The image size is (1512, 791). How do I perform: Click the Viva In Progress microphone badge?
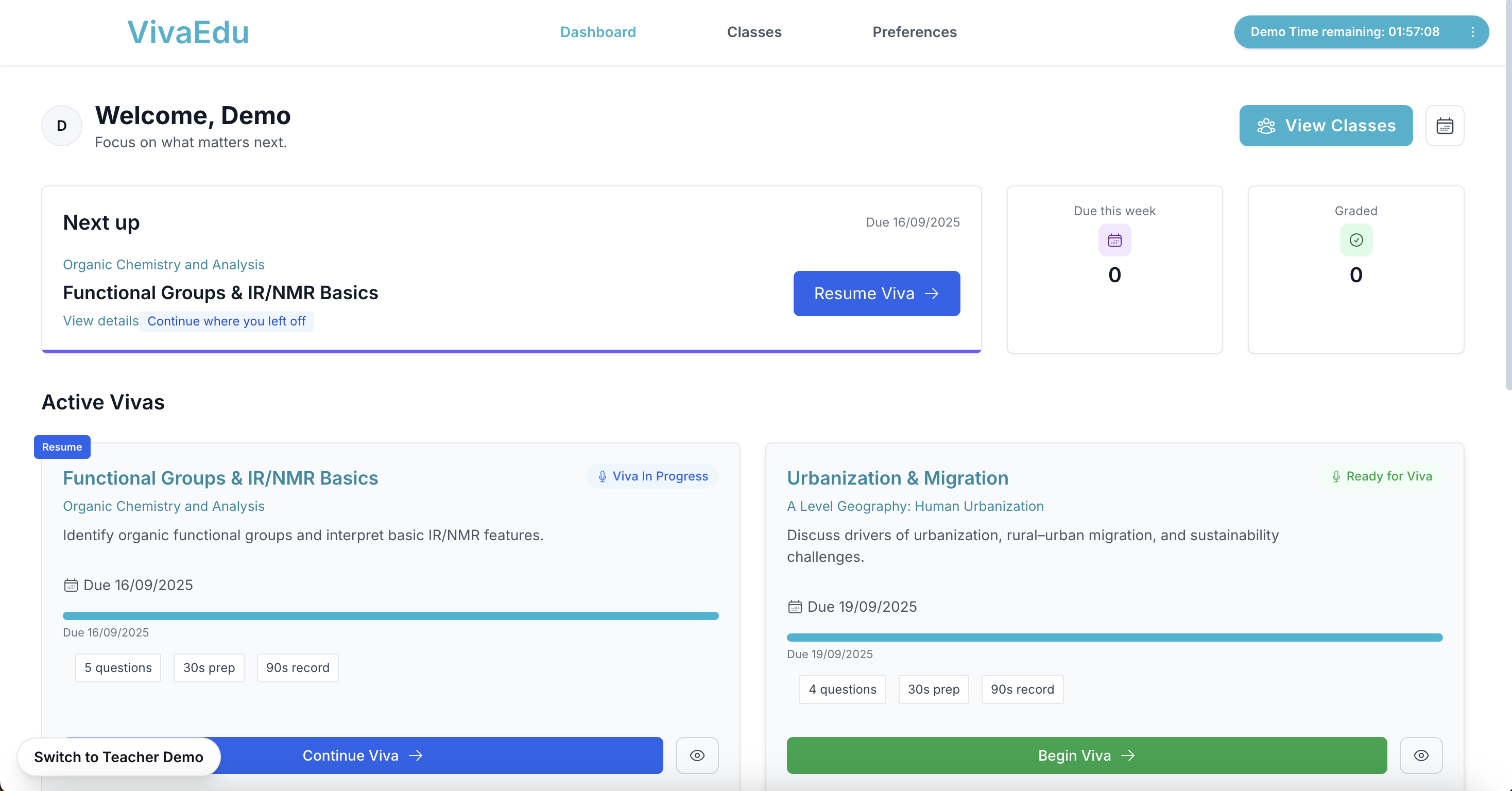[652, 476]
